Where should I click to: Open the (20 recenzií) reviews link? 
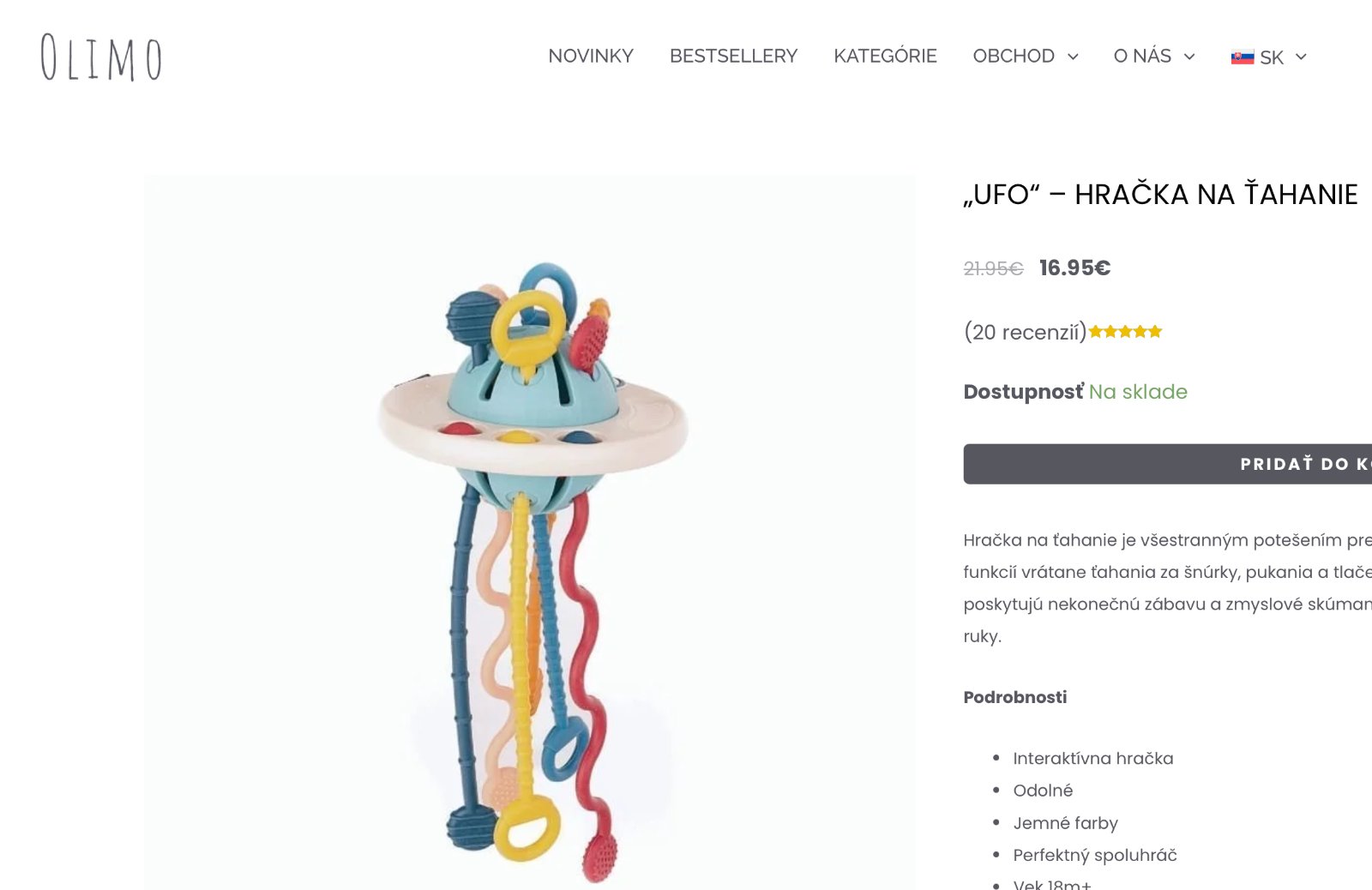[x=1026, y=332]
